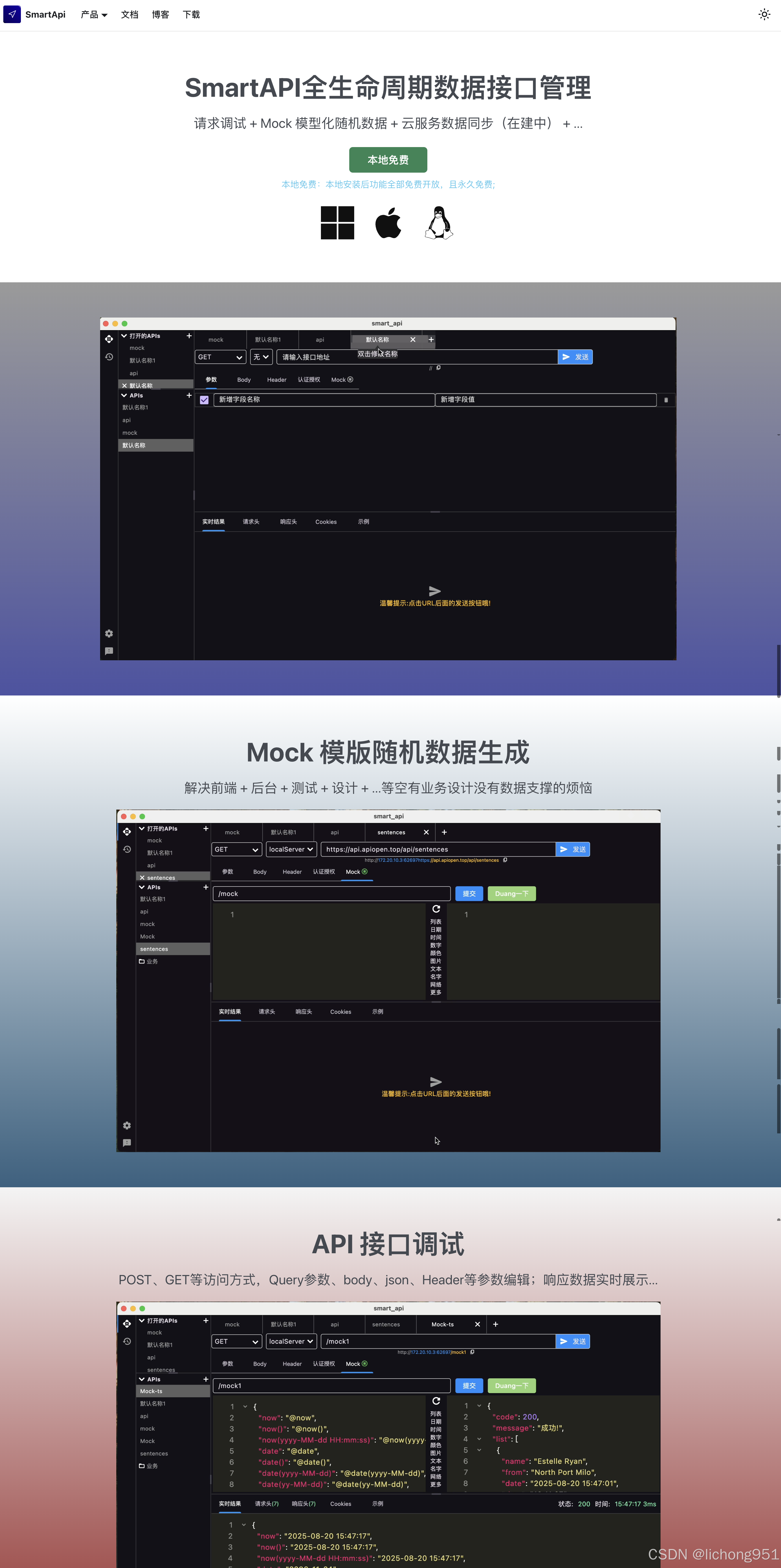Toggle the Mock indicator in top app screenshot tabs
This screenshot has height=1568, width=781.
coord(350,379)
